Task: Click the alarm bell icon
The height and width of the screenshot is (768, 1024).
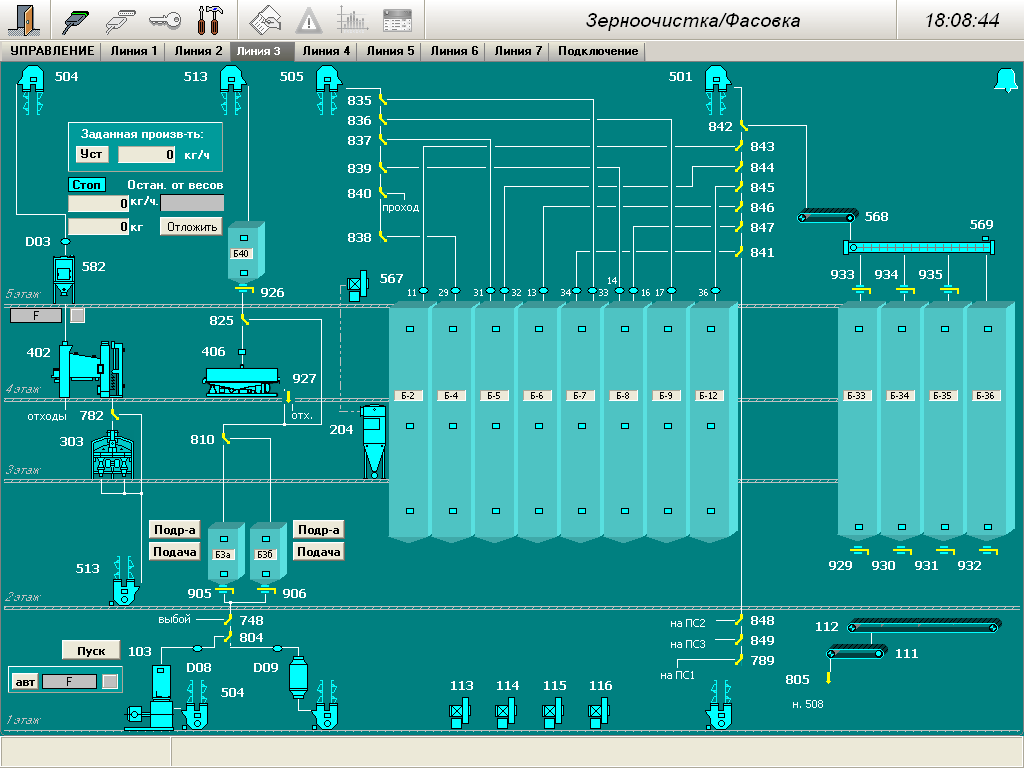Action: coord(1004,81)
